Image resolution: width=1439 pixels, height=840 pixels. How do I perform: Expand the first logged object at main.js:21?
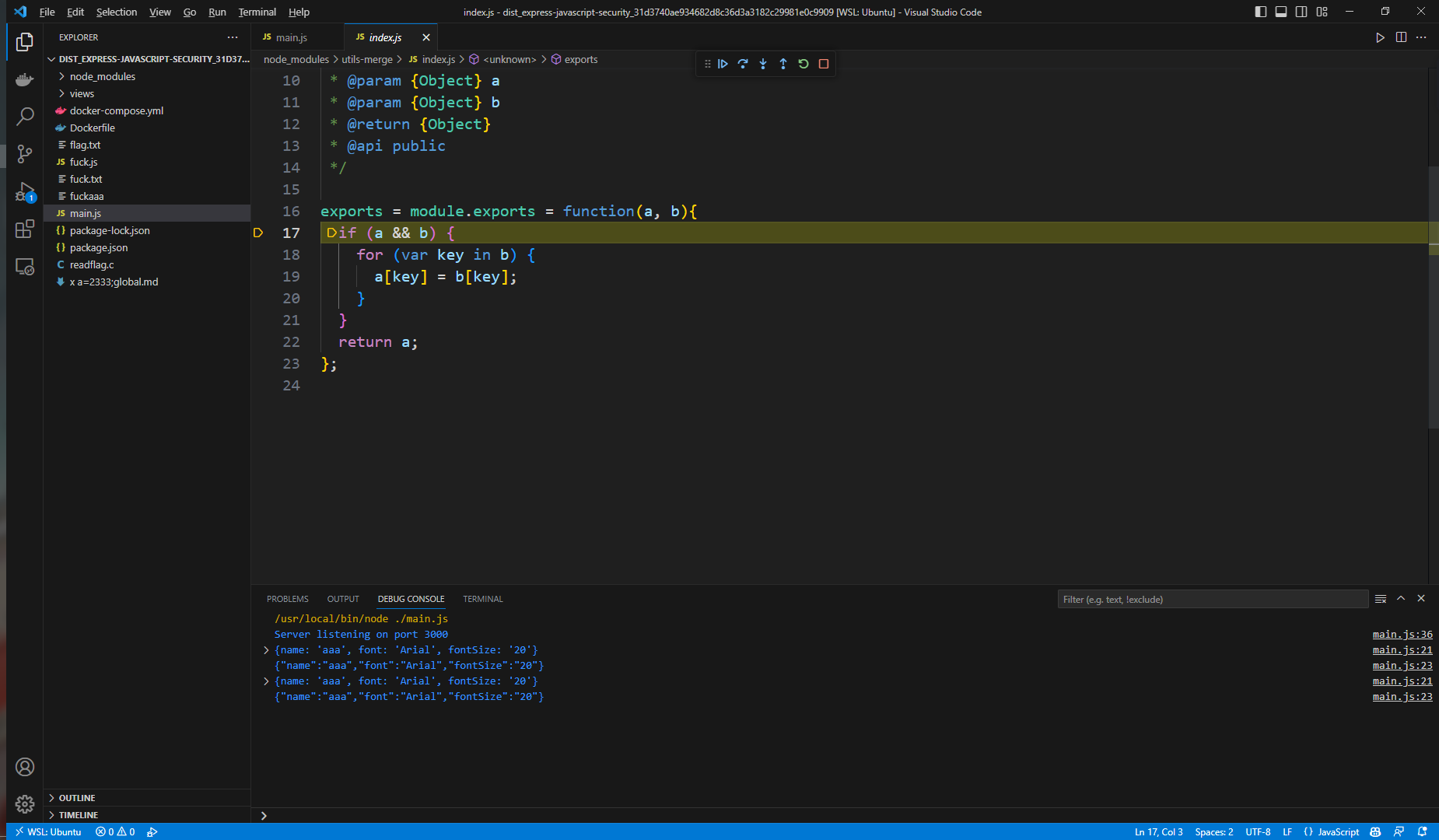click(x=267, y=650)
